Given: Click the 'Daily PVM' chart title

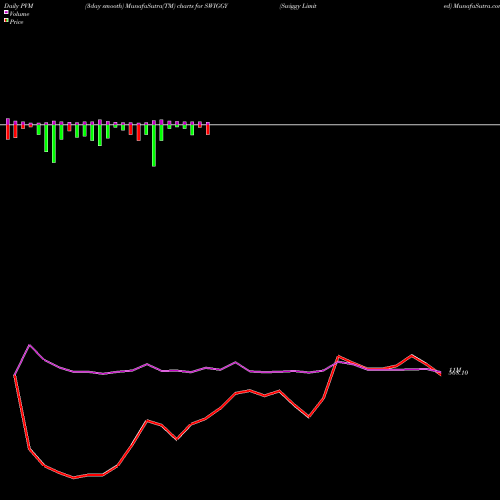Looking at the screenshot, I should point(19,6).
